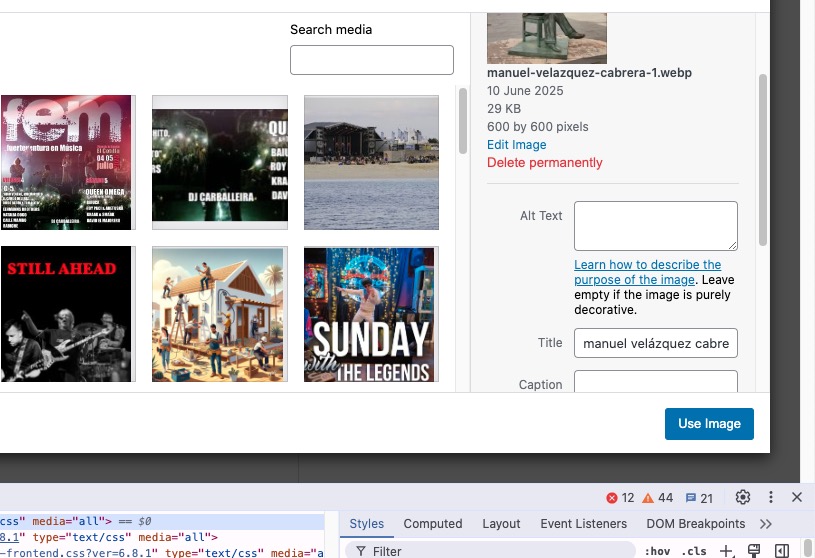Click the red errors count icon
Image resolution: width=815 pixels, height=558 pixels.
[x=612, y=498]
